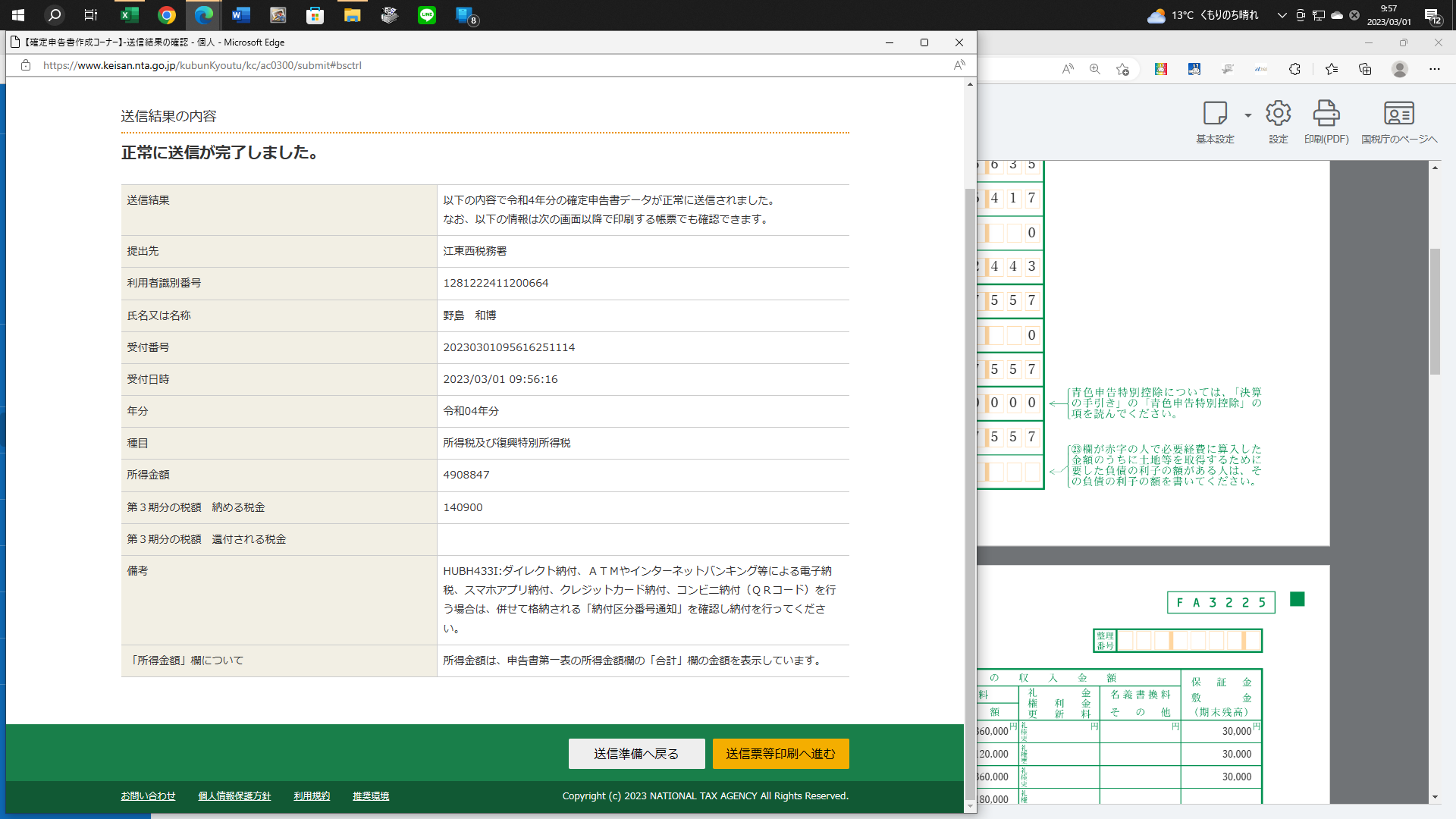Open the お問い合わせ link
Image resolution: width=1456 pixels, height=819 pixels.
tap(148, 796)
